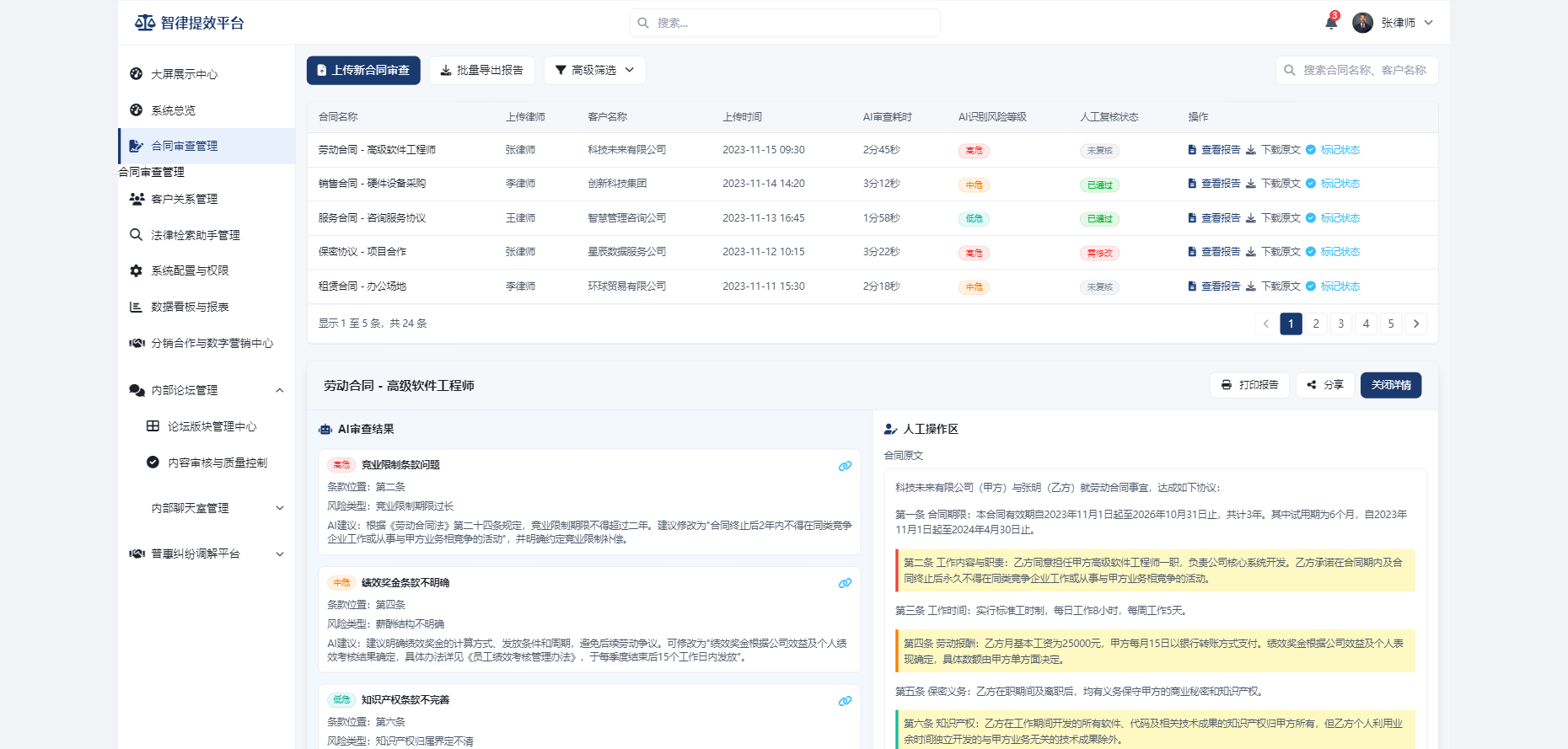1568x749 pixels.
Task: Click AI识别风险等级 column header
Action: tap(992, 117)
